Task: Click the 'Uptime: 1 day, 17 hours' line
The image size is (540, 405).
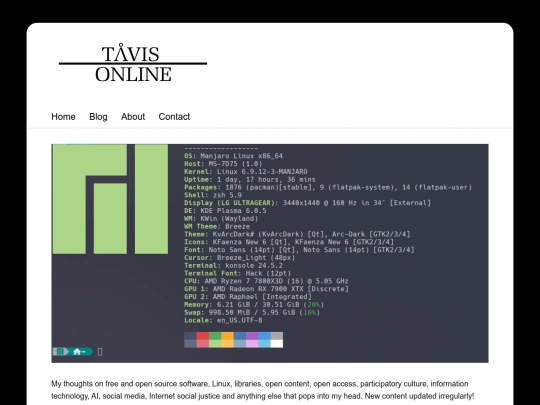Action: point(250,179)
